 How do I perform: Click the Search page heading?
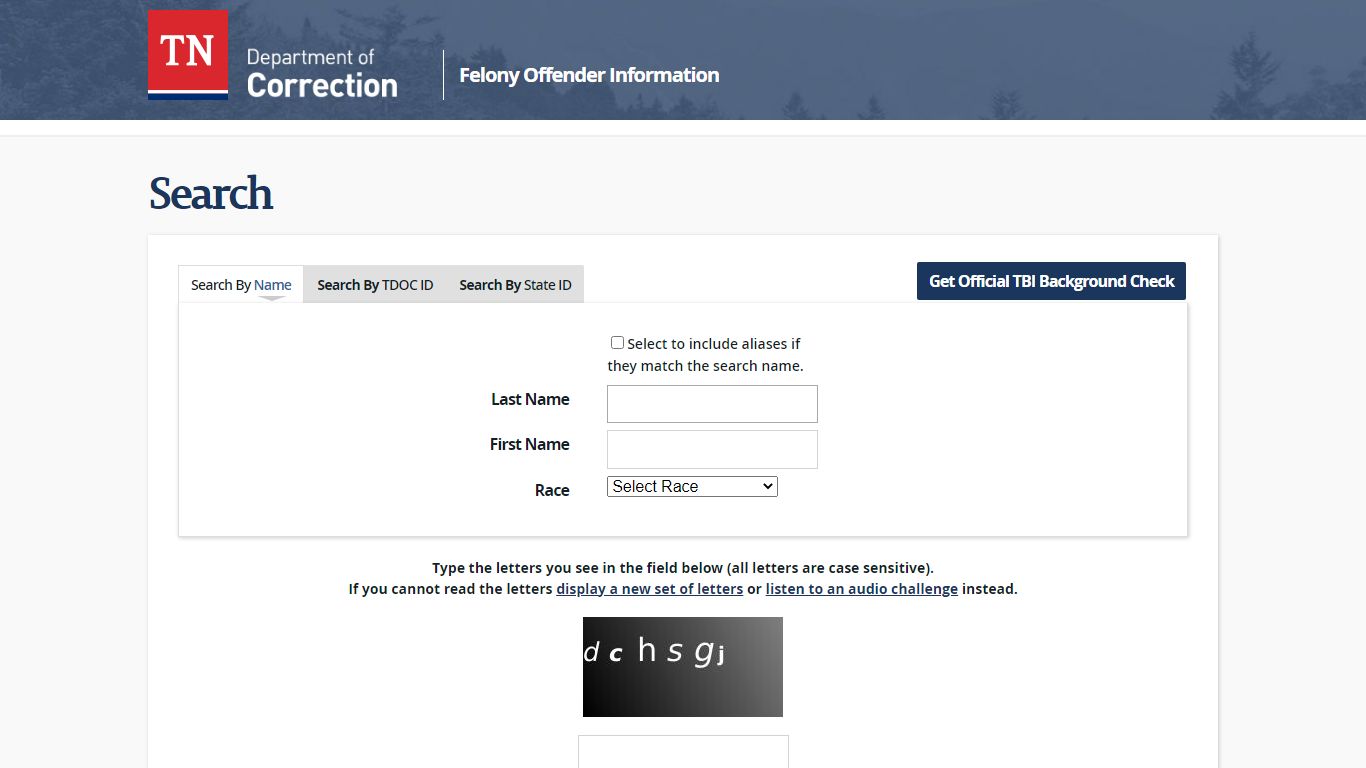pos(211,194)
